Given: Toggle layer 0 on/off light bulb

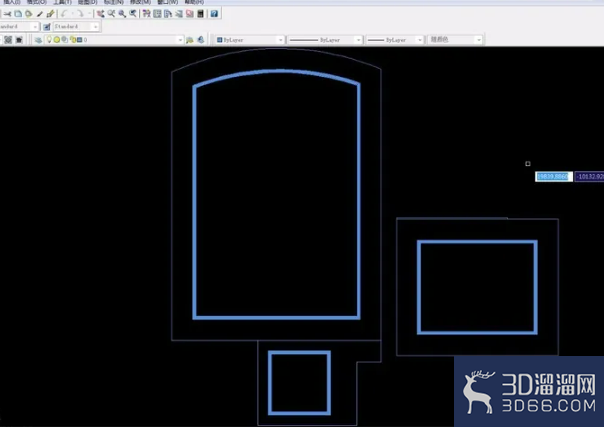Looking at the screenshot, I should [49, 40].
